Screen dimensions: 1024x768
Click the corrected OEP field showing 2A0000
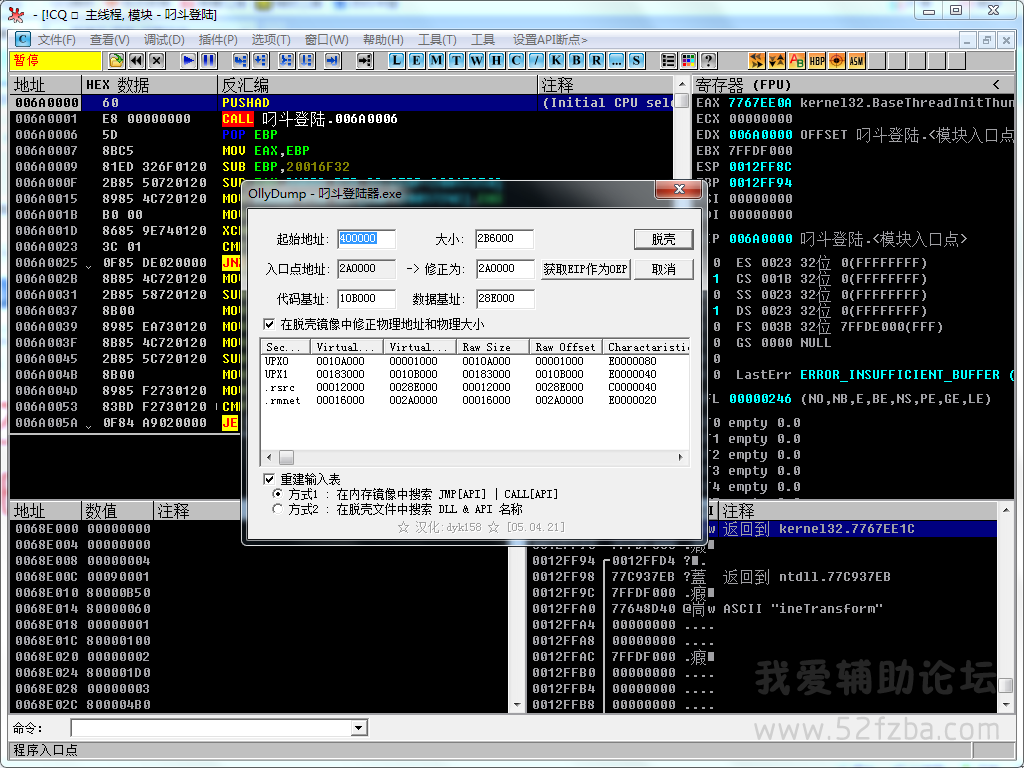click(504, 269)
